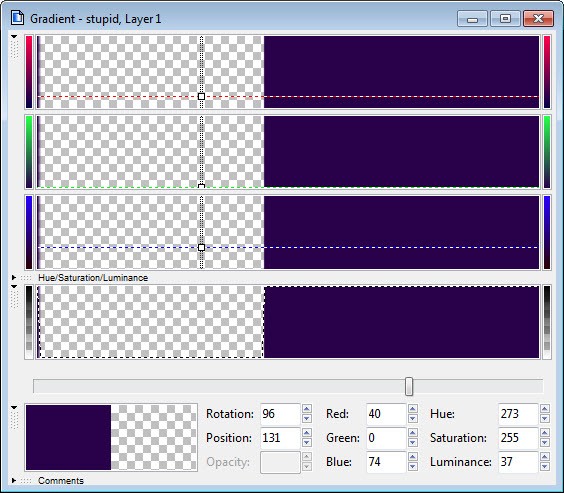Click the right green channel color bar
564x493 pixels.
pyautogui.click(x=547, y=152)
